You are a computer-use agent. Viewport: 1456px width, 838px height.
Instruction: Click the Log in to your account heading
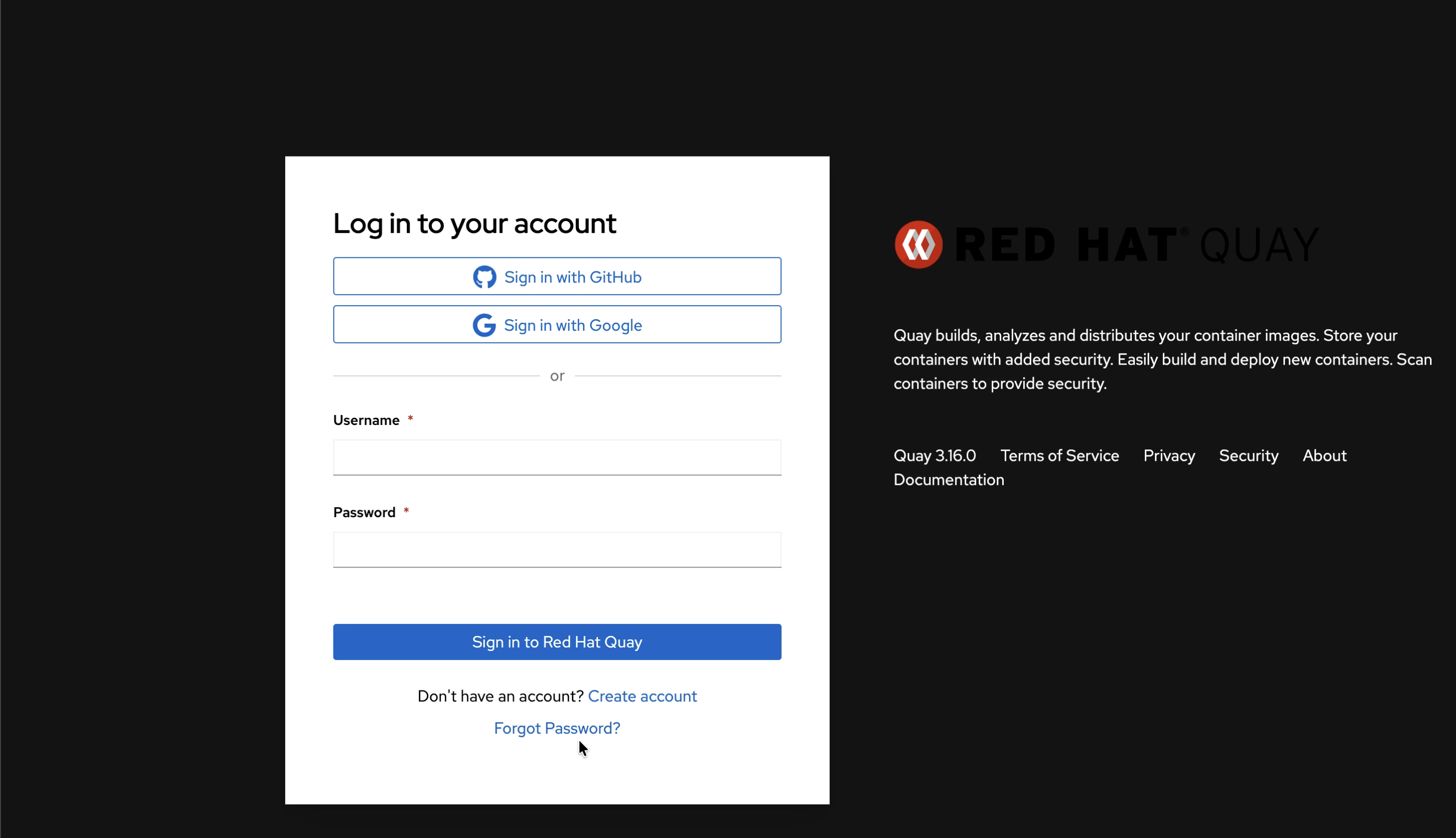tap(474, 223)
